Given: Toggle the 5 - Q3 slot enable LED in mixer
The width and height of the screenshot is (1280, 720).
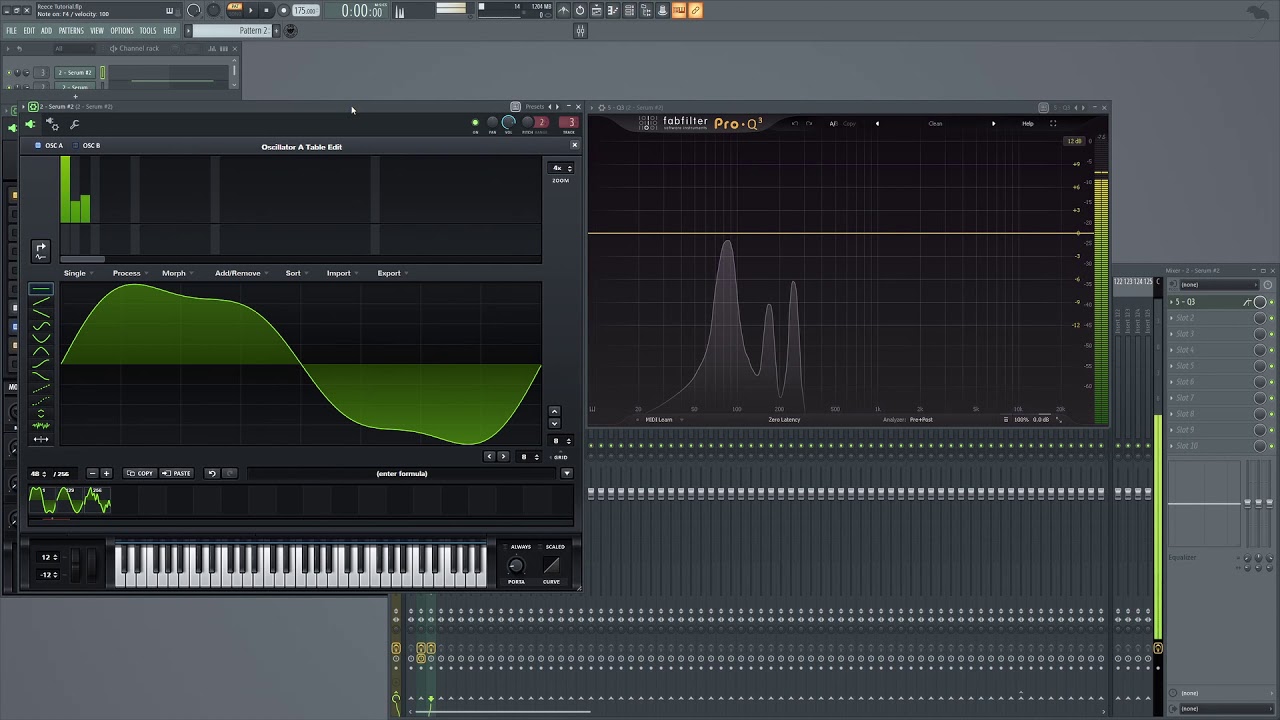Looking at the screenshot, I should pyautogui.click(x=1272, y=302).
